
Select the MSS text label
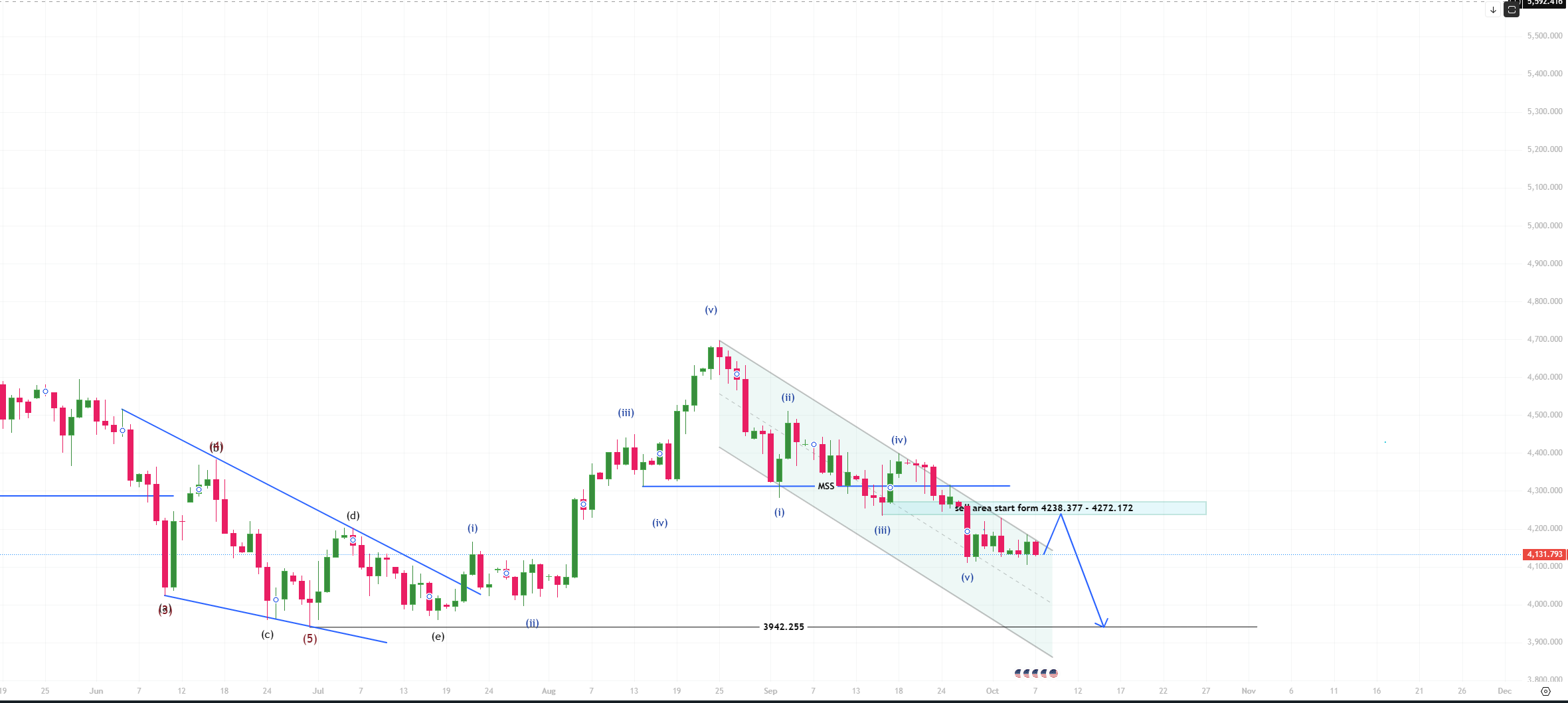[x=826, y=486]
